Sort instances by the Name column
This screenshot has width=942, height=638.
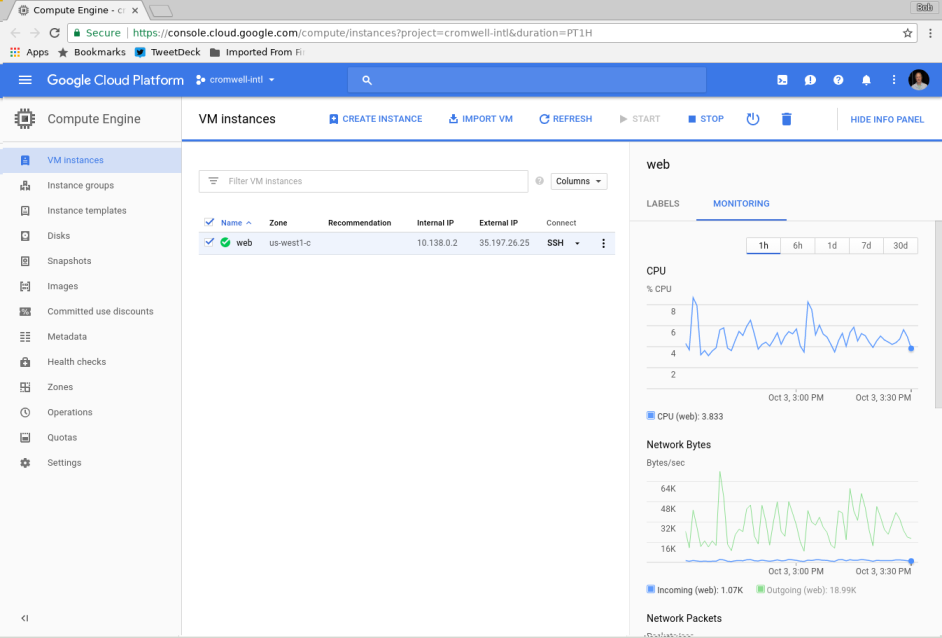pyautogui.click(x=236, y=223)
